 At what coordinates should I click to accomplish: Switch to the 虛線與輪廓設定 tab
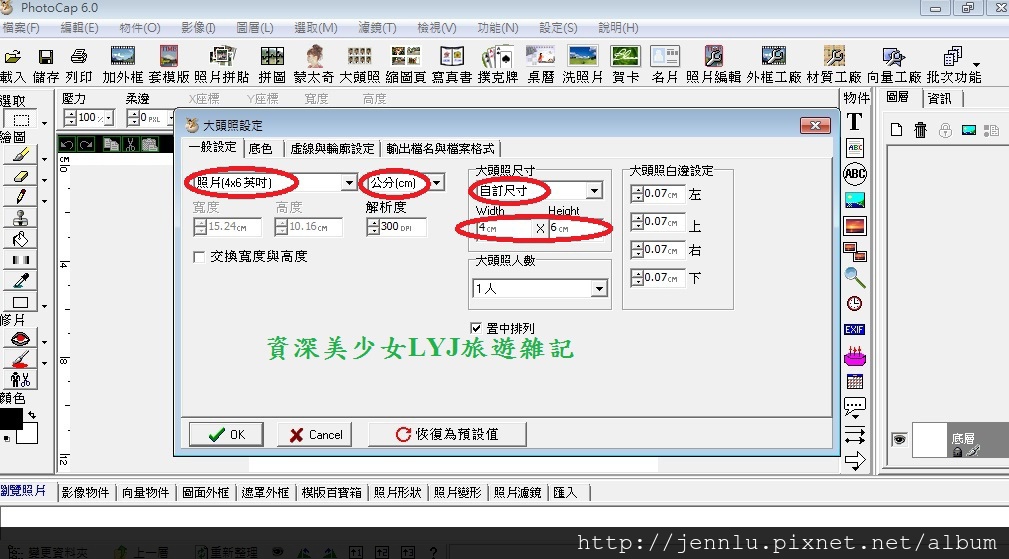[332, 149]
